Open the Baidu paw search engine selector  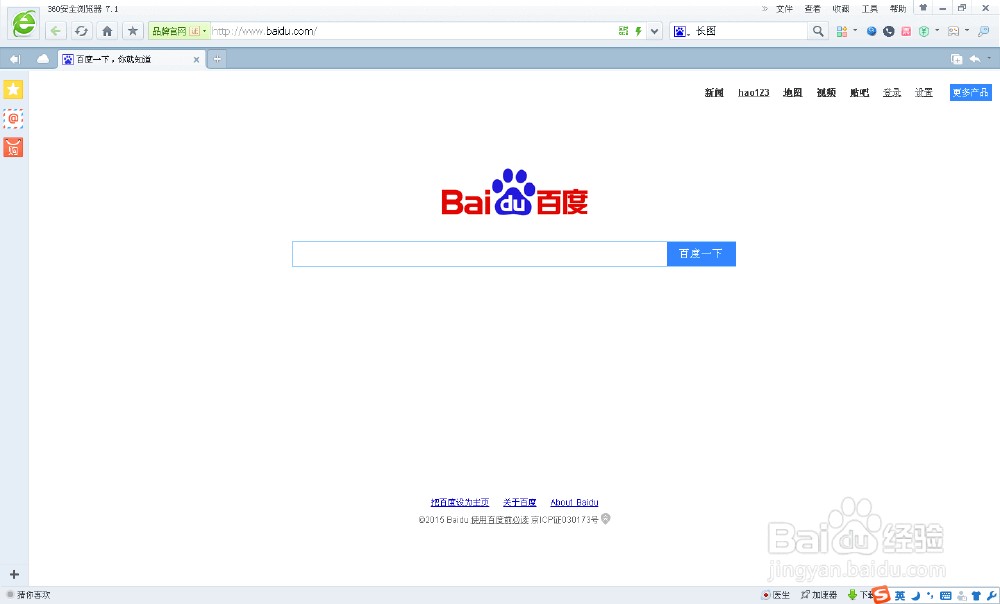pos(680,31)
